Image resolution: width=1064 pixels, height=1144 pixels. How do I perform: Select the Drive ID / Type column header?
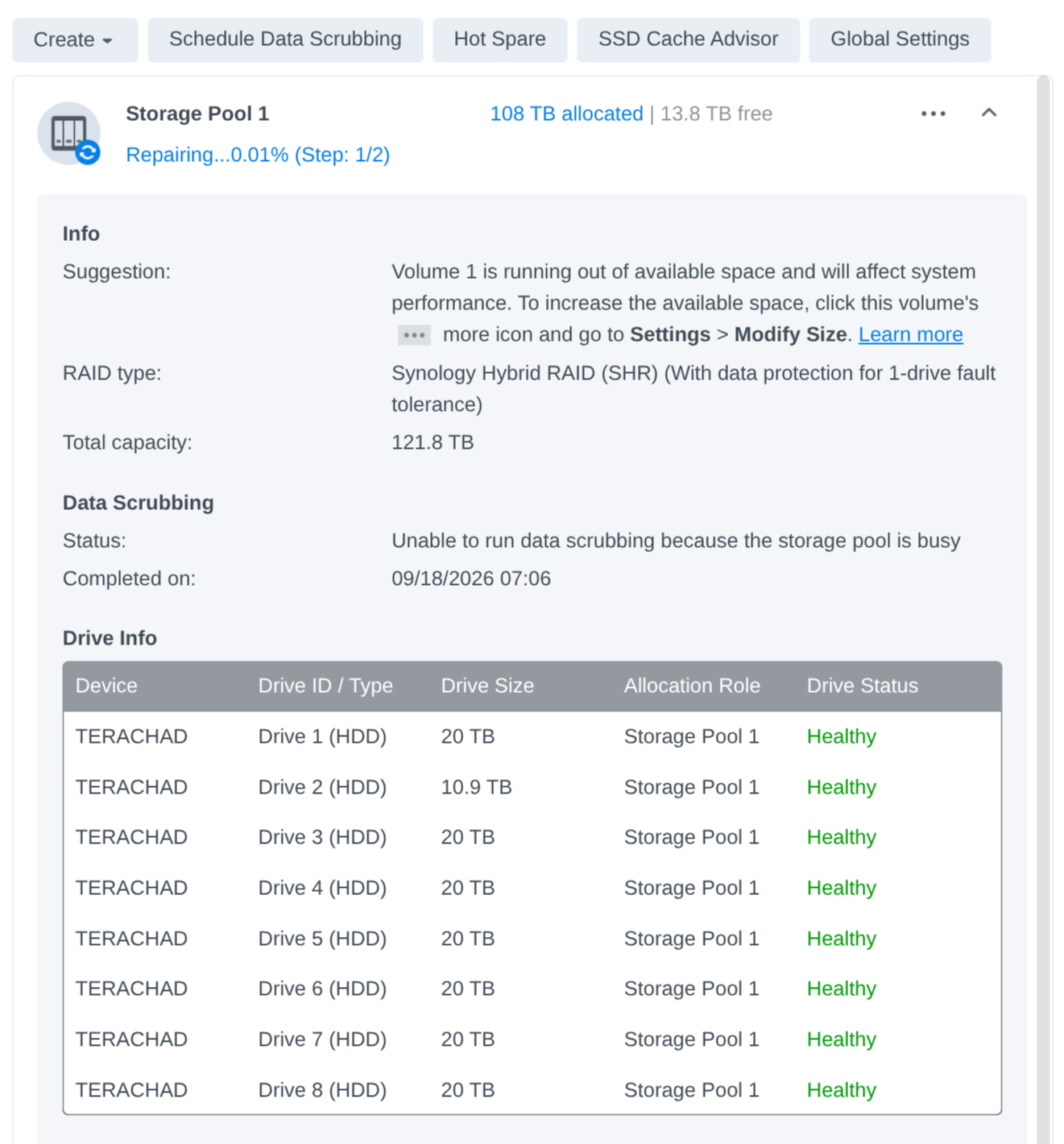click(x=325, y=686)
